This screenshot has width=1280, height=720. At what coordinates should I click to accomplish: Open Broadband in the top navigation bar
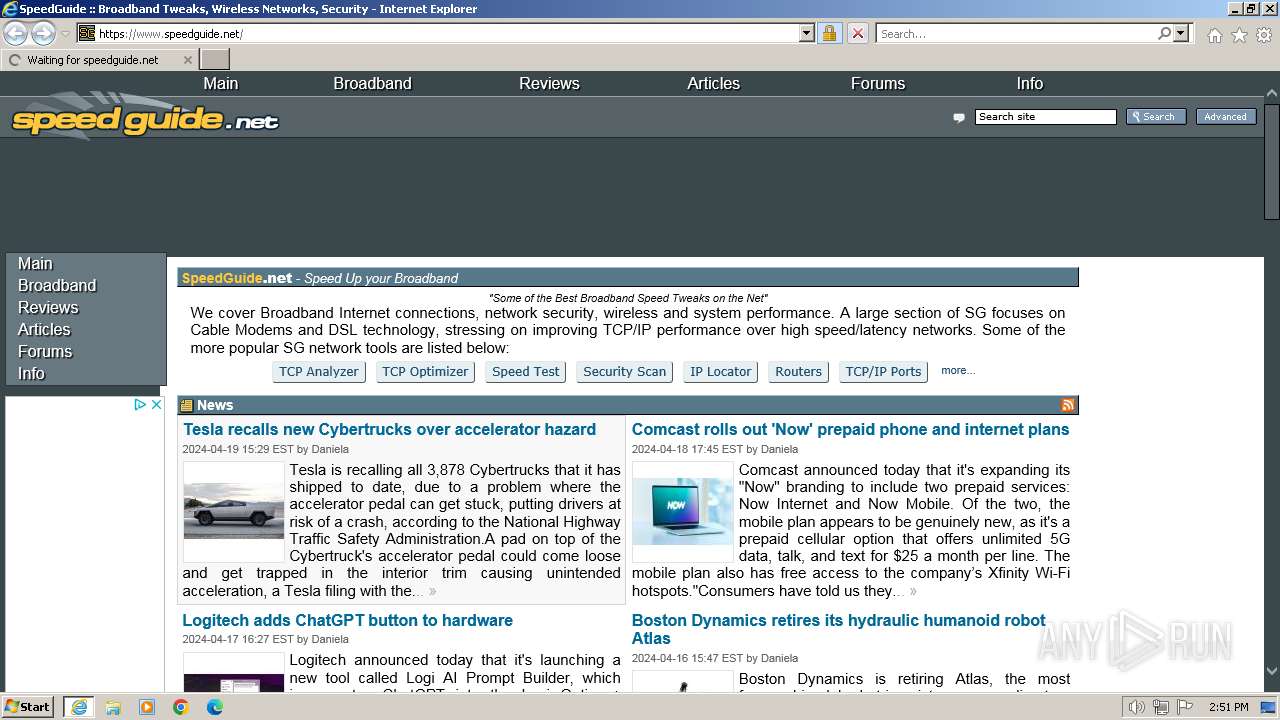click(372, 84)
